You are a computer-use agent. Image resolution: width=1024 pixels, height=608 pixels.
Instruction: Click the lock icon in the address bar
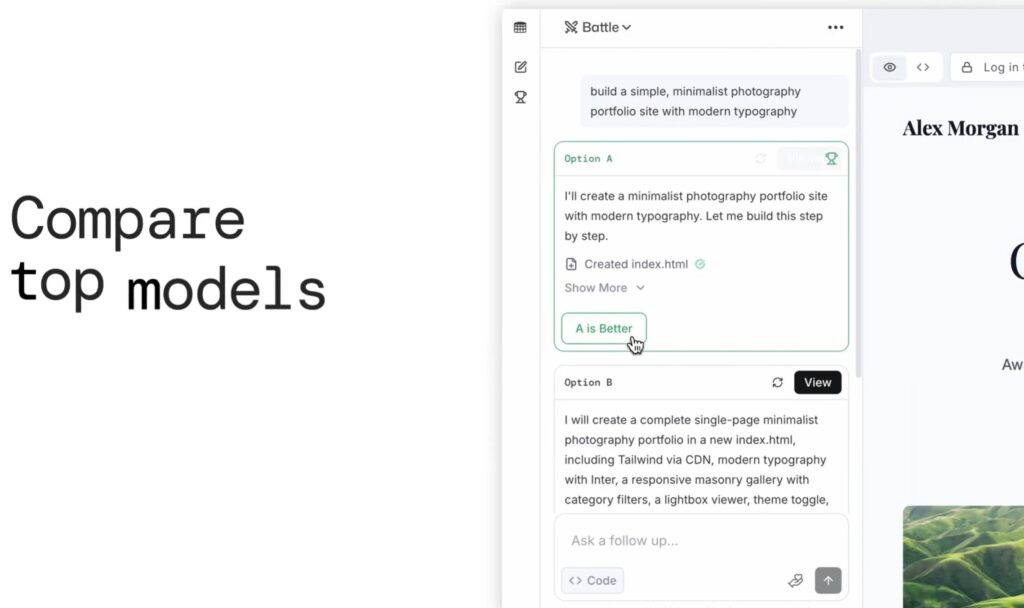[x=967, y=68]
